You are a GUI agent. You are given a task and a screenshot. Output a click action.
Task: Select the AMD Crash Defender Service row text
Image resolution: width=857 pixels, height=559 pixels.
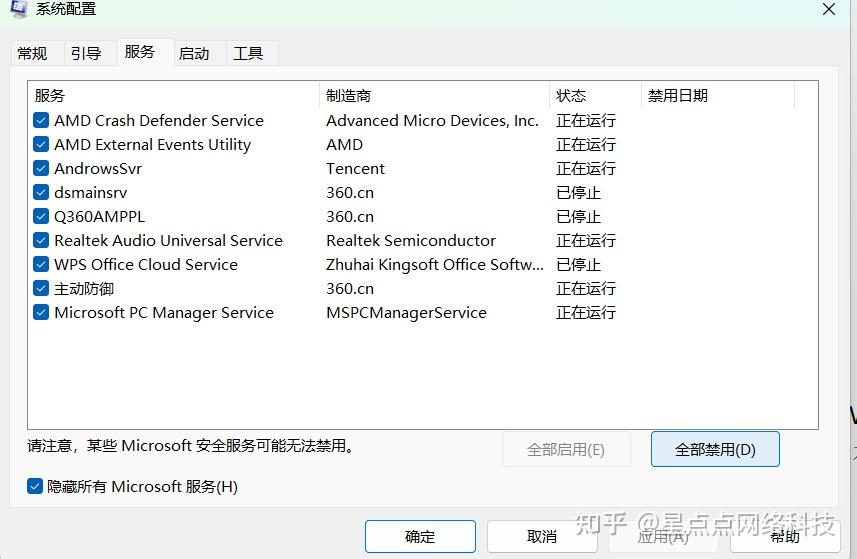click(159, 120)
